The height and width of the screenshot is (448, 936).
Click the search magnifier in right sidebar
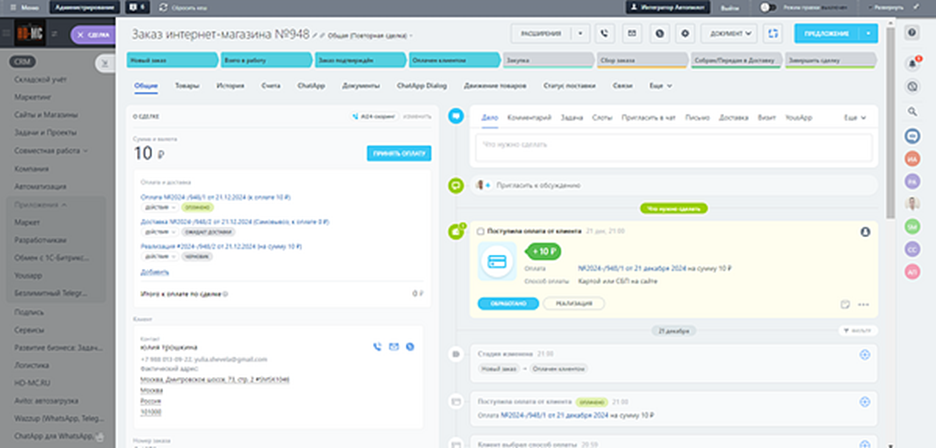click(912, 111)
